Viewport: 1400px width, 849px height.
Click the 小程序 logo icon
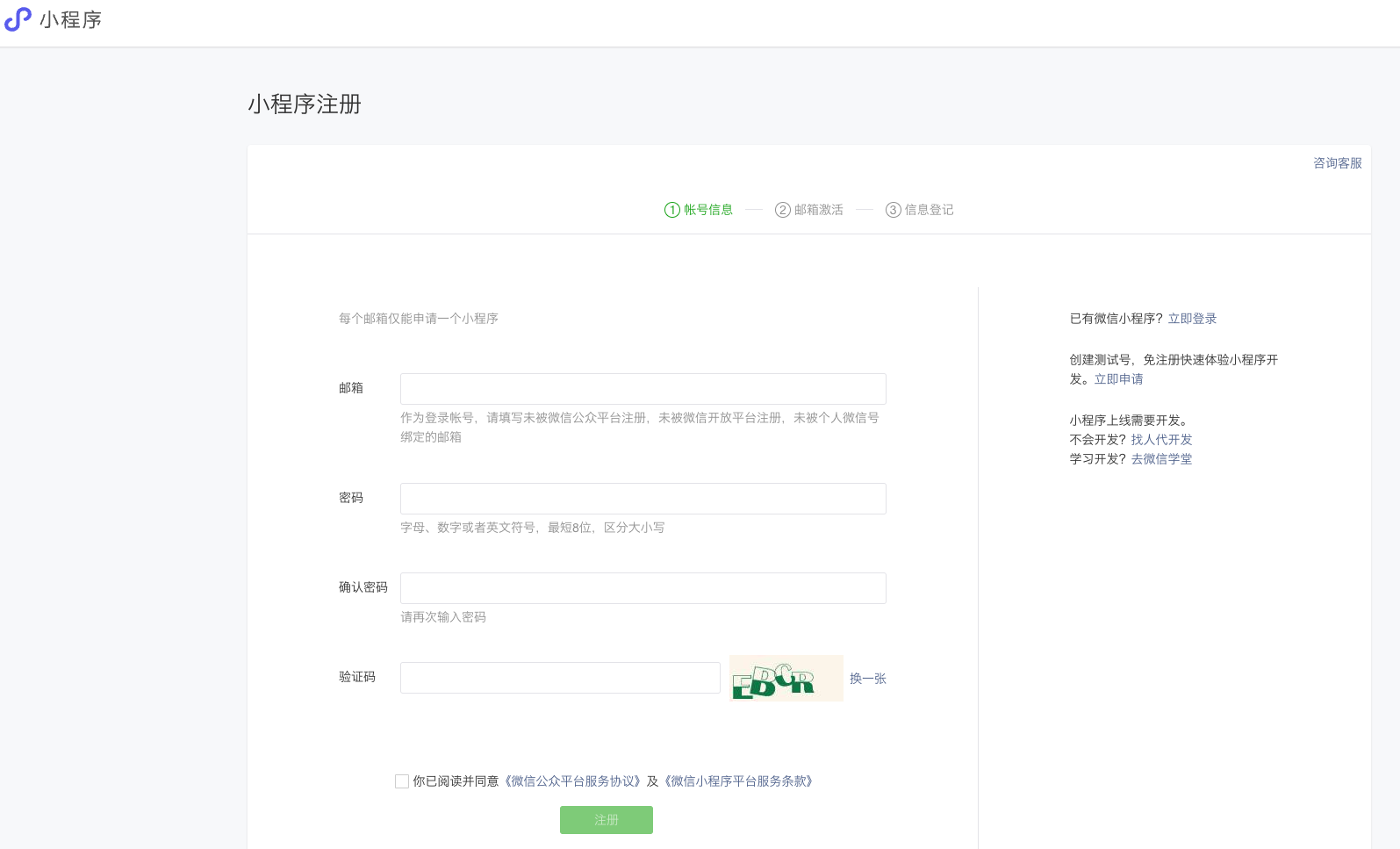coord(18,19)
